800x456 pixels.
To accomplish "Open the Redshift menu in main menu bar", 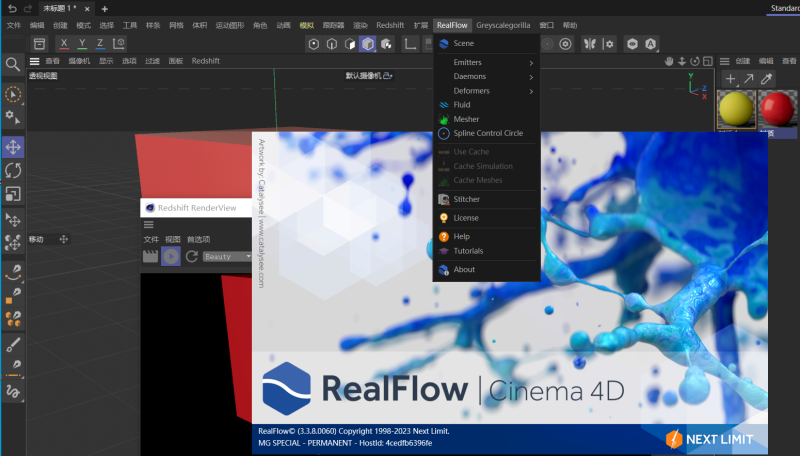I will [x=390, y=25].
